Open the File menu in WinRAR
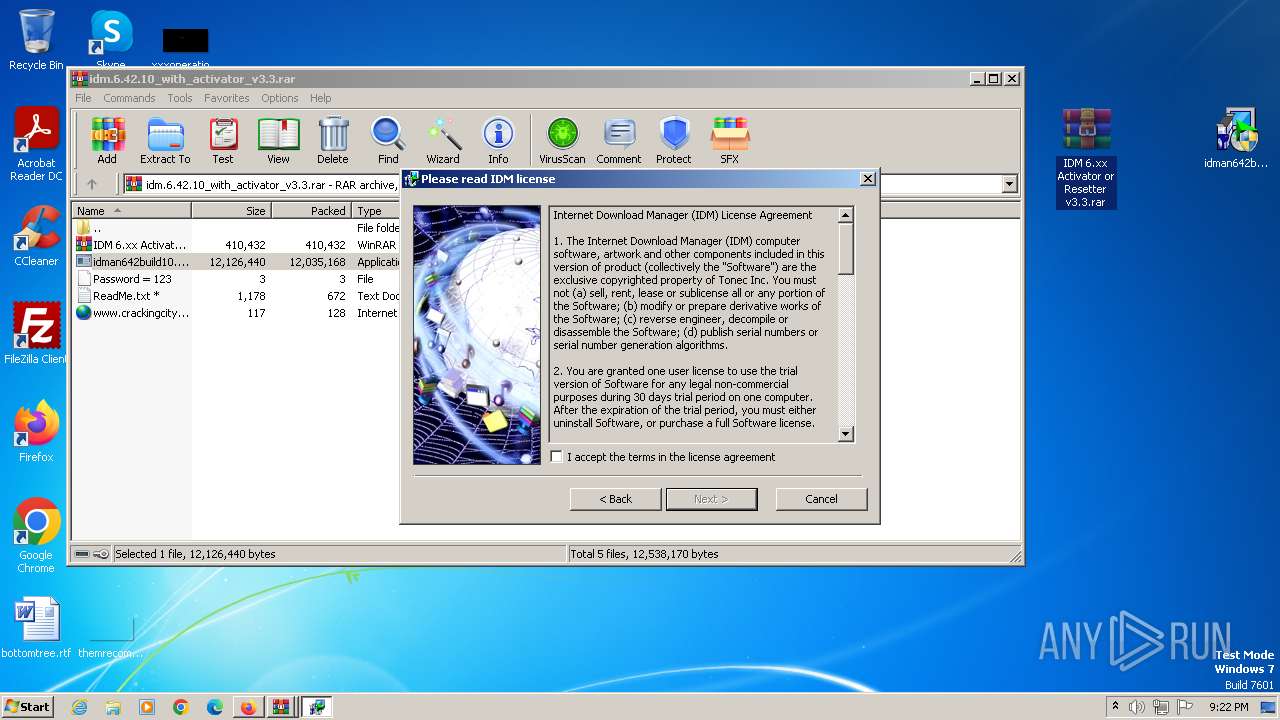The height and width of the screenshot is (720, 1280). click(x=83, y=98)
